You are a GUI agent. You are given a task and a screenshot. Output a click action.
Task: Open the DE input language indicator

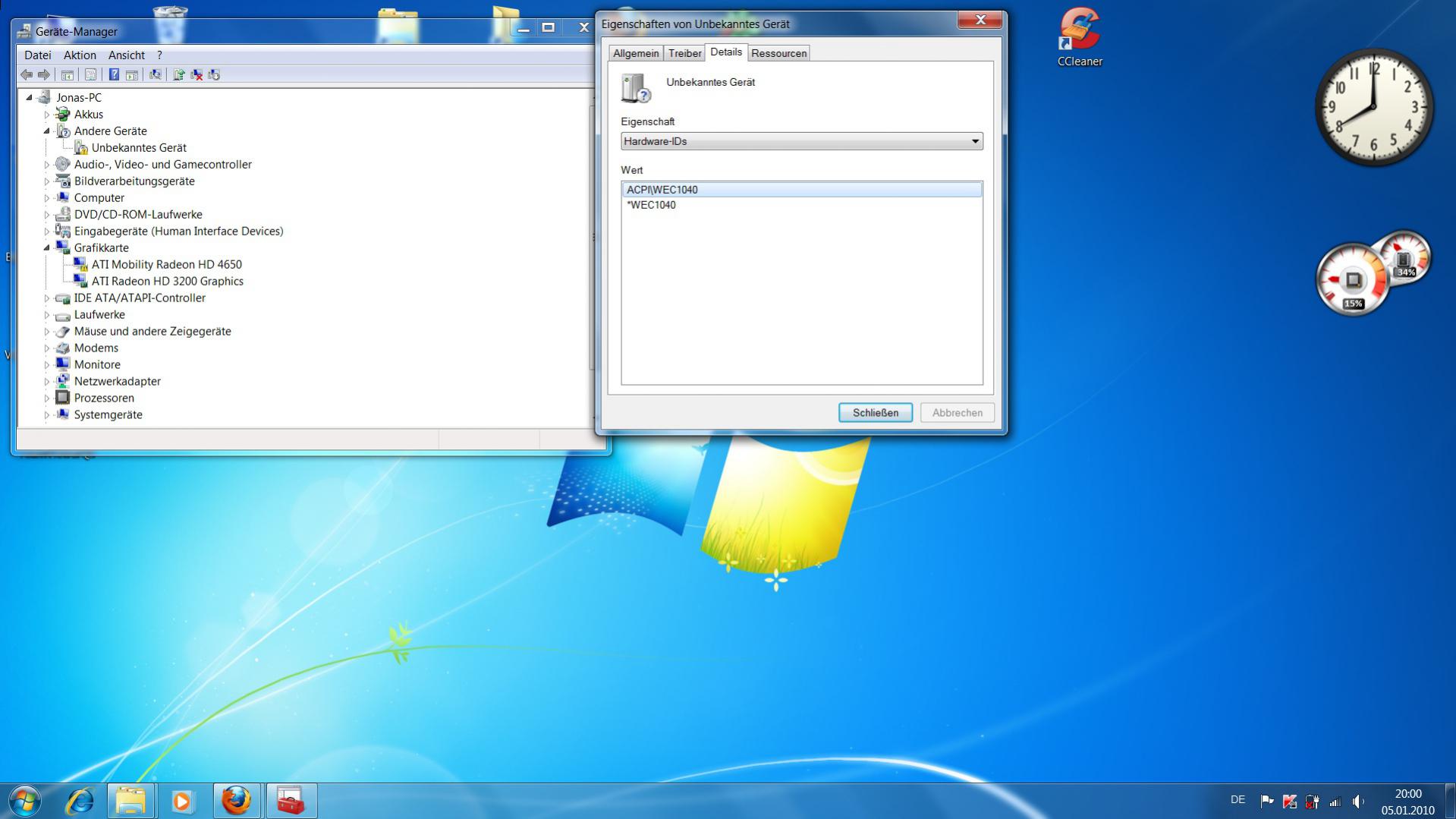(1237, 800)
